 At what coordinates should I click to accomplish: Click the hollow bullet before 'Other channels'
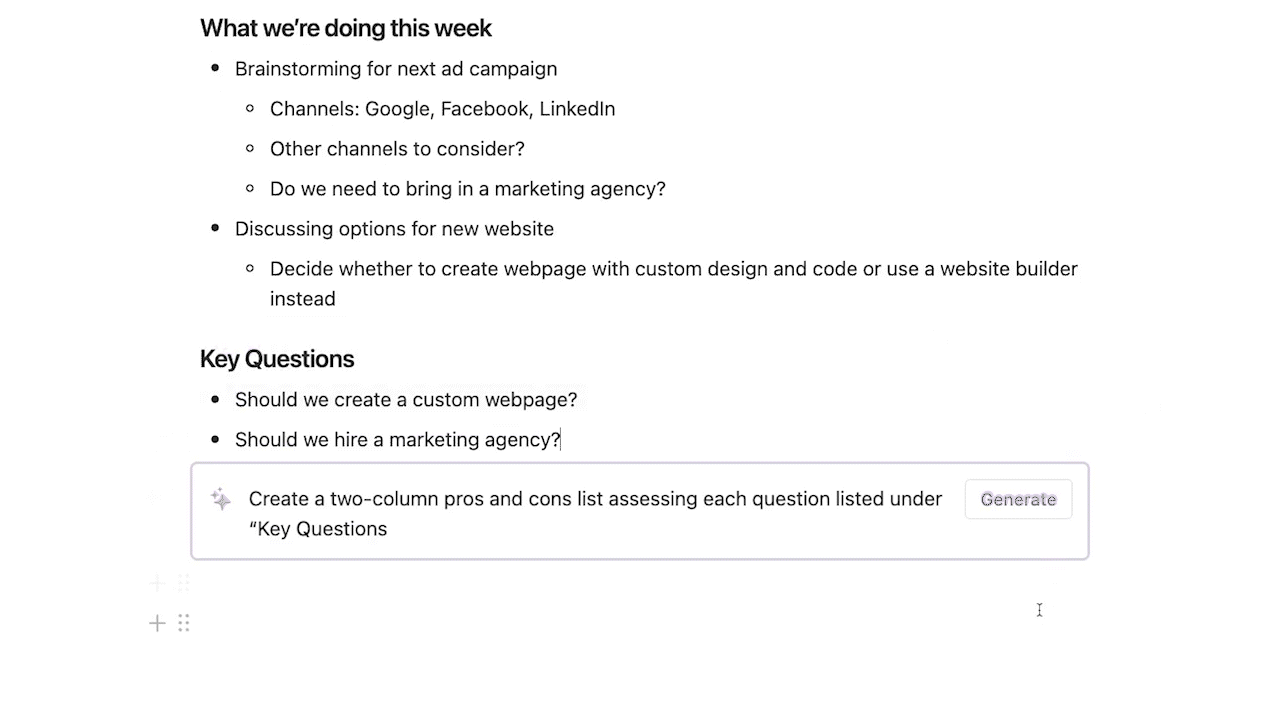(250, 148)
